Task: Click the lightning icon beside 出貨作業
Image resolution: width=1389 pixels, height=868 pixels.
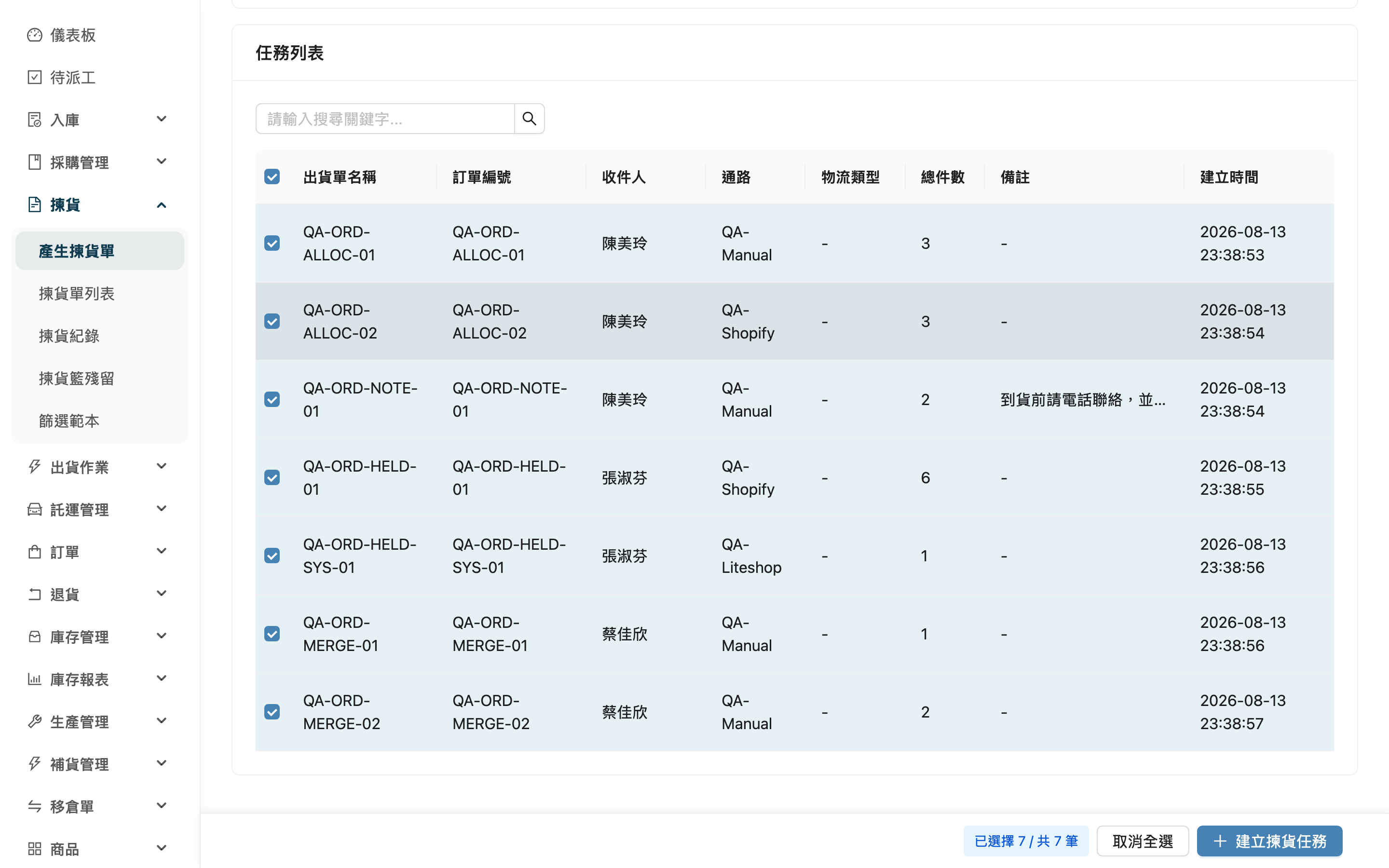Action: point(34,467)
